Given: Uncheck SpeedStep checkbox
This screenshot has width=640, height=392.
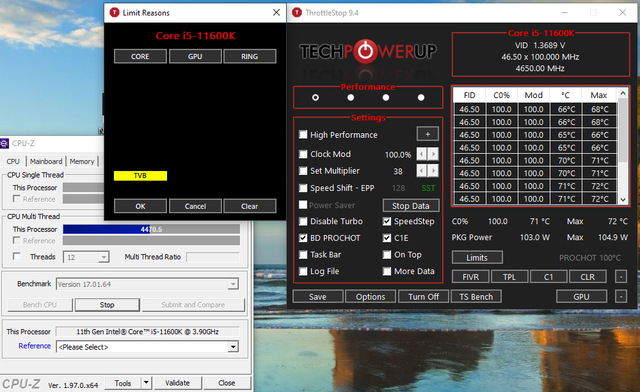Looking at the screenshot, I should [x=387, y=221].
